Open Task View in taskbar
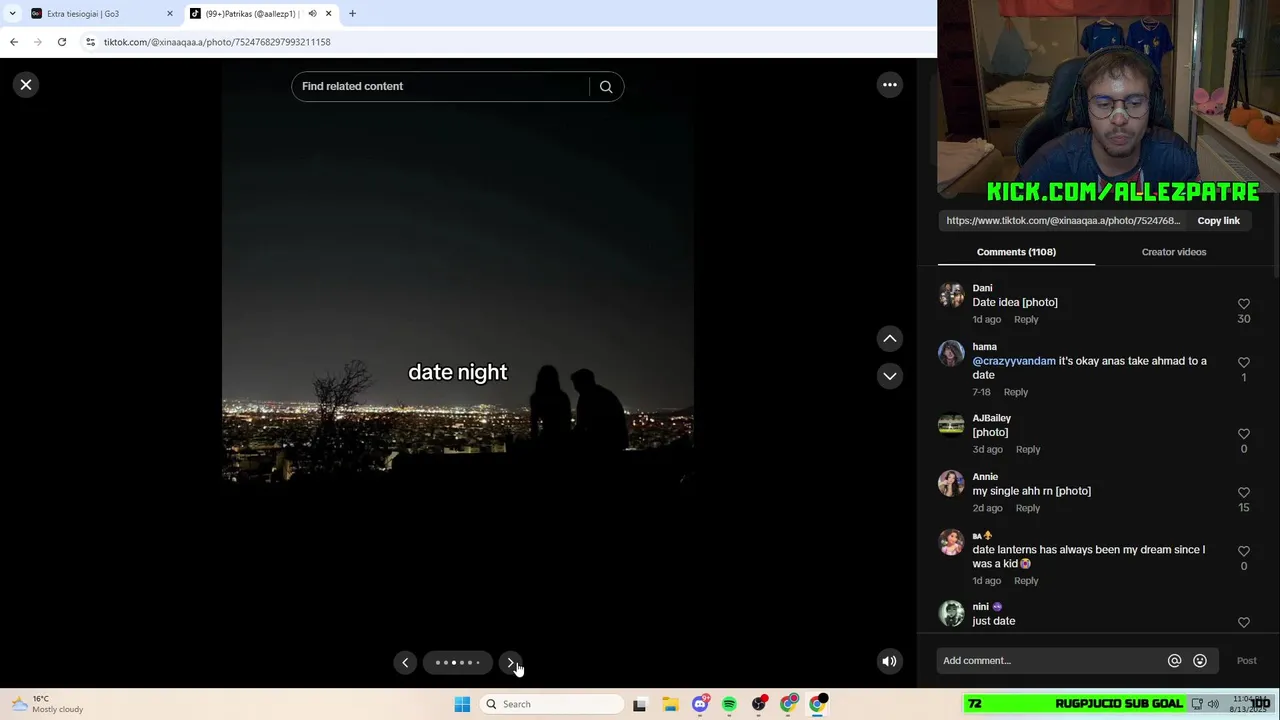The width and height of the screenshot is (1280, 720). 639,704
